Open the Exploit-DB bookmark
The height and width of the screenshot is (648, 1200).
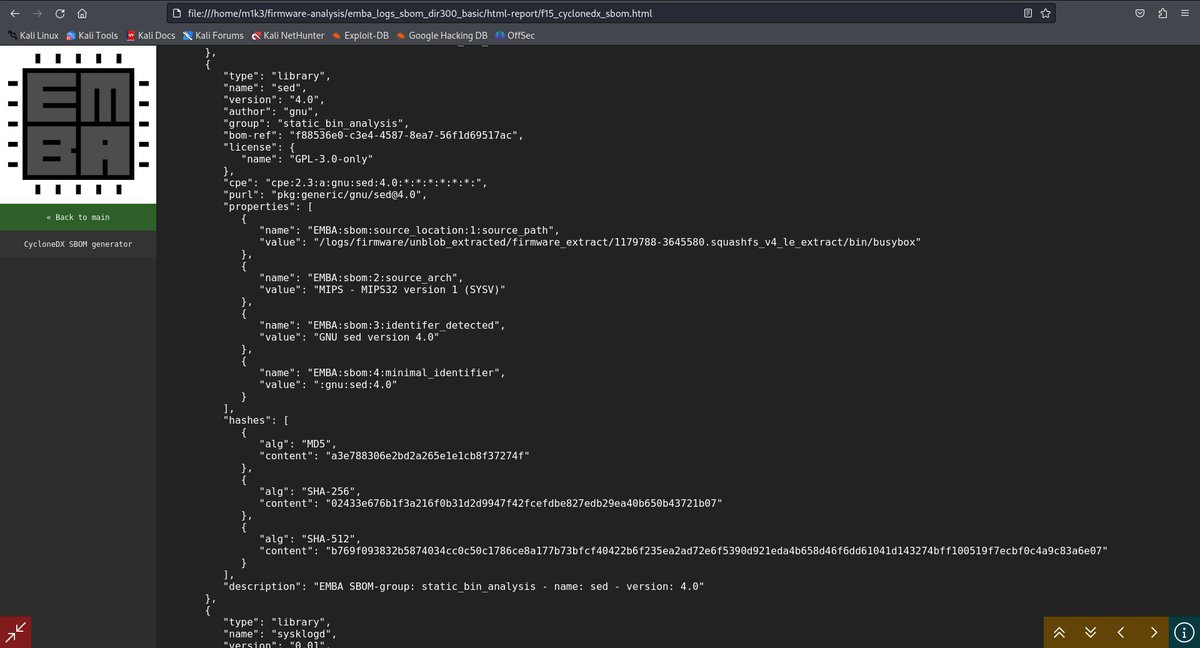point(361,35)
